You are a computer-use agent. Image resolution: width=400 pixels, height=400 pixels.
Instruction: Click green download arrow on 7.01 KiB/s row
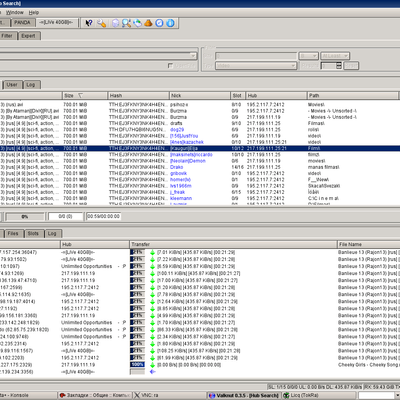153,253
